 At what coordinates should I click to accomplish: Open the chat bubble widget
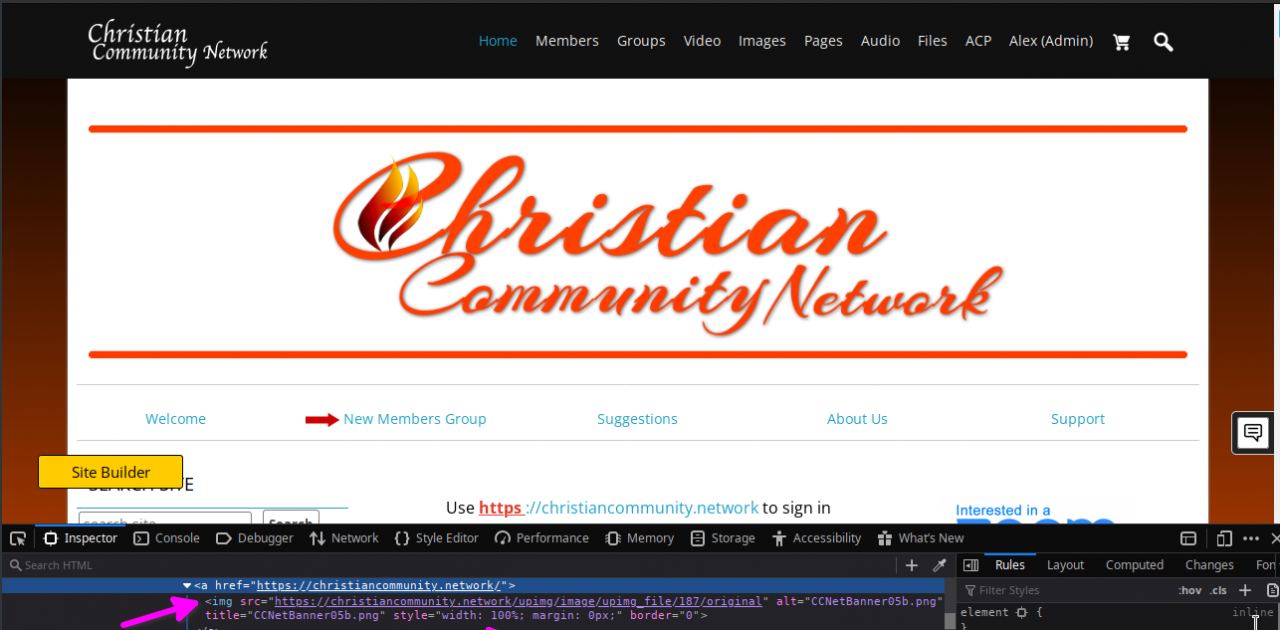(1252, 433)
